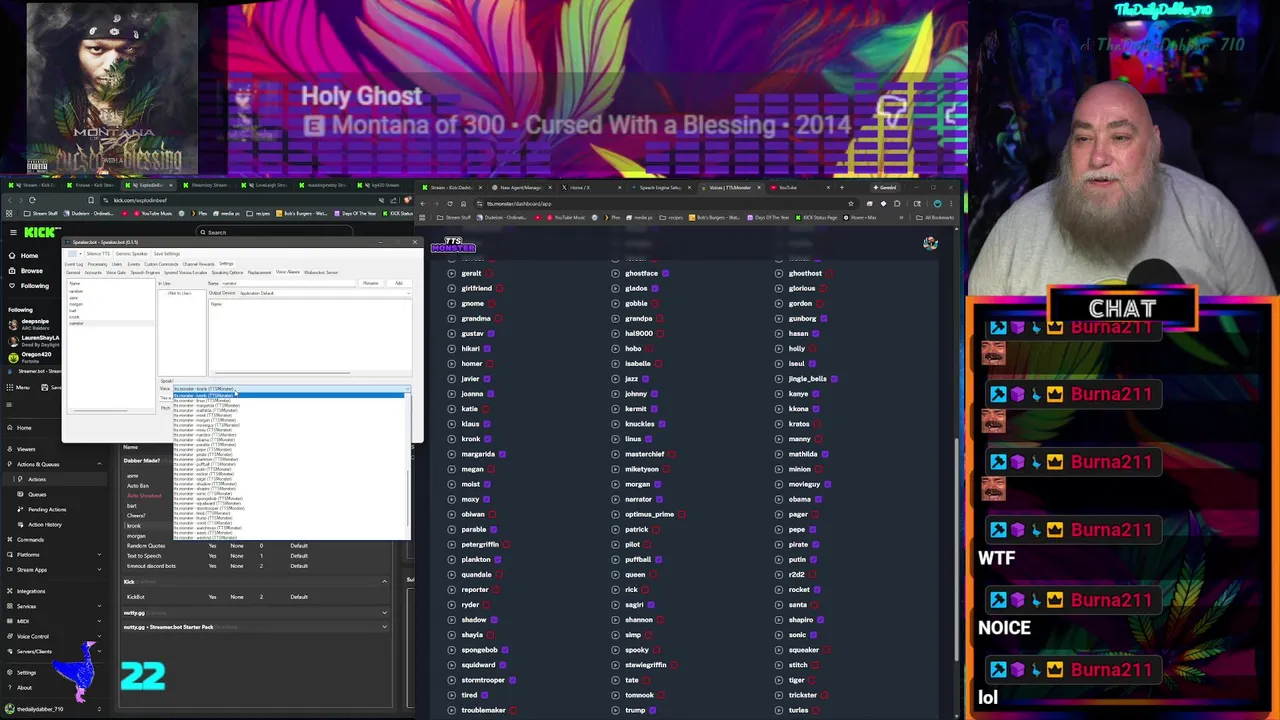Viewport: 1280px width, 720px height.
Task: Play the spongebob voice sample
Action: (451, 650)
